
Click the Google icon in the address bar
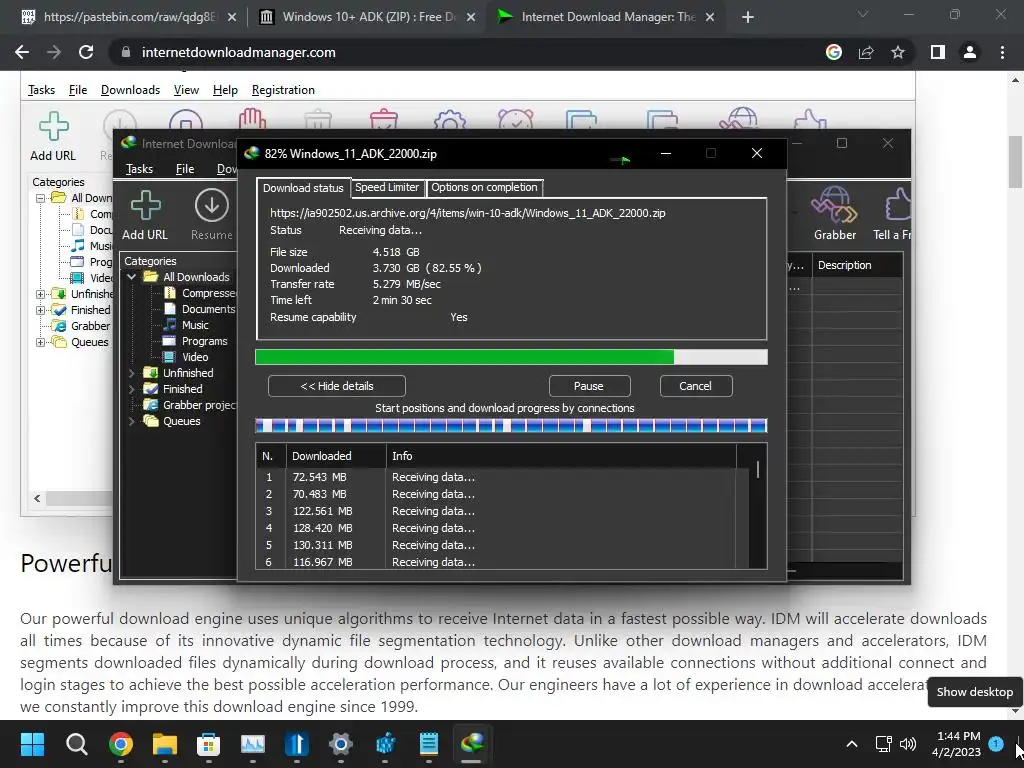tap(834, 52)
